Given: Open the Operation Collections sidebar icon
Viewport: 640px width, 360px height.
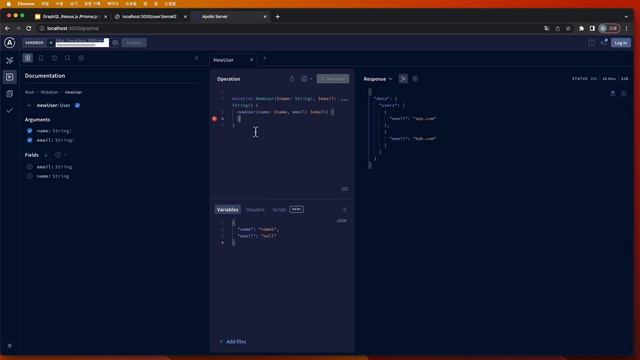Looking at the screenshot, I should click(10, 94).
